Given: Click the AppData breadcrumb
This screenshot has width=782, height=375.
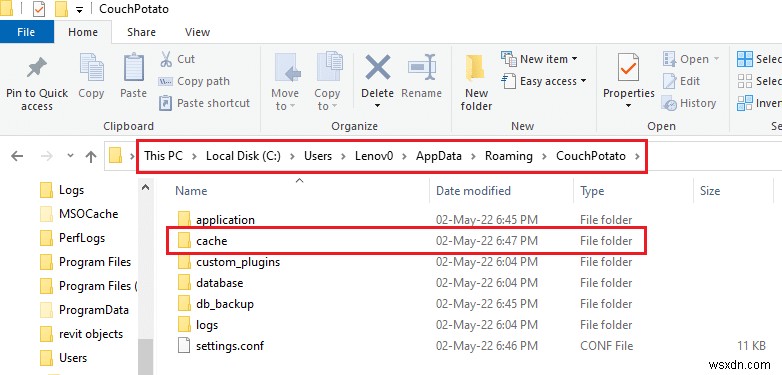Looking at the screenshot, I should pyautogui.click(x=439, y=156).
